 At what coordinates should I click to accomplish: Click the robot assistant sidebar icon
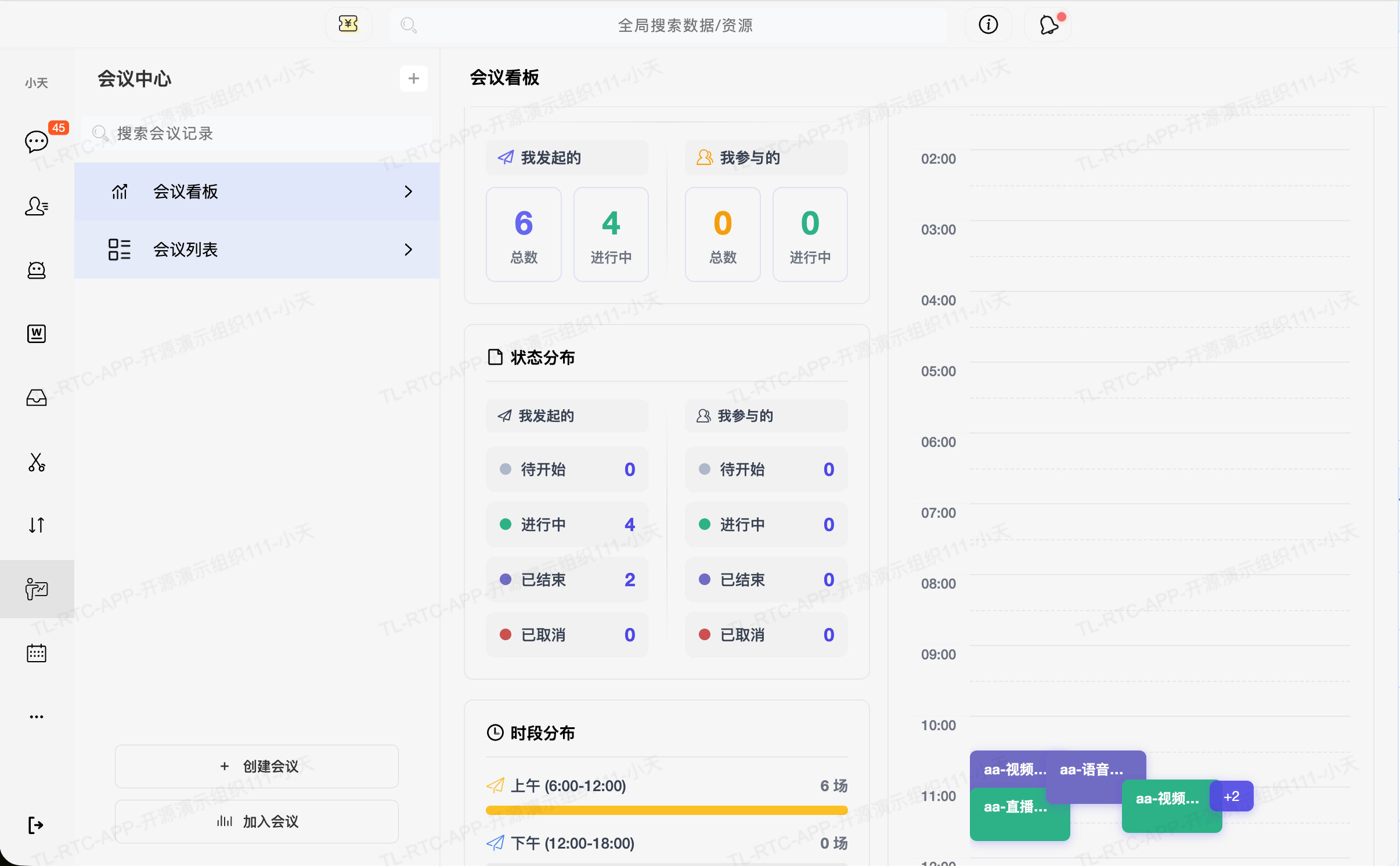[x=37, y=270]
